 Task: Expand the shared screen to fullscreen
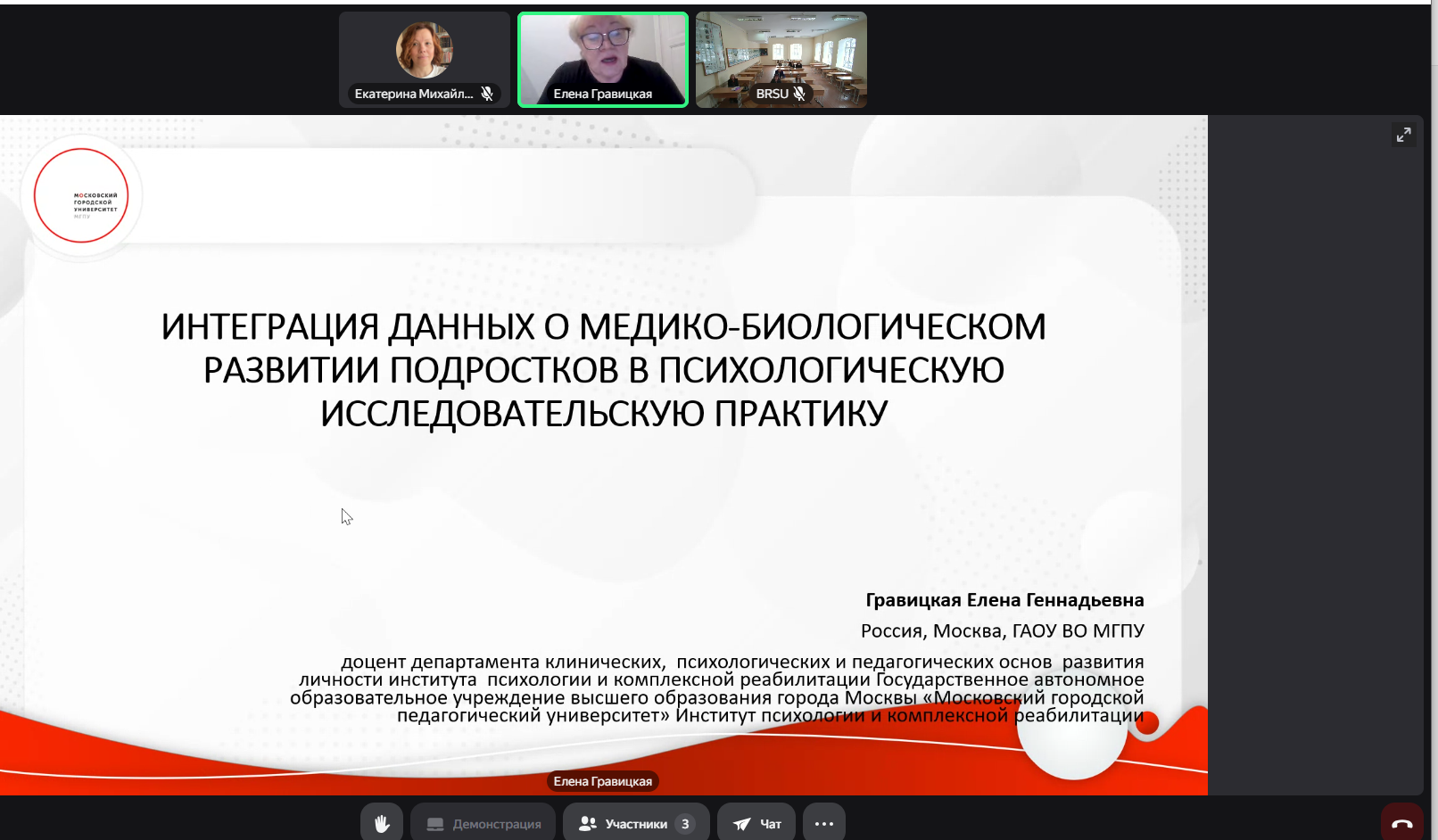pos(1403,135)
